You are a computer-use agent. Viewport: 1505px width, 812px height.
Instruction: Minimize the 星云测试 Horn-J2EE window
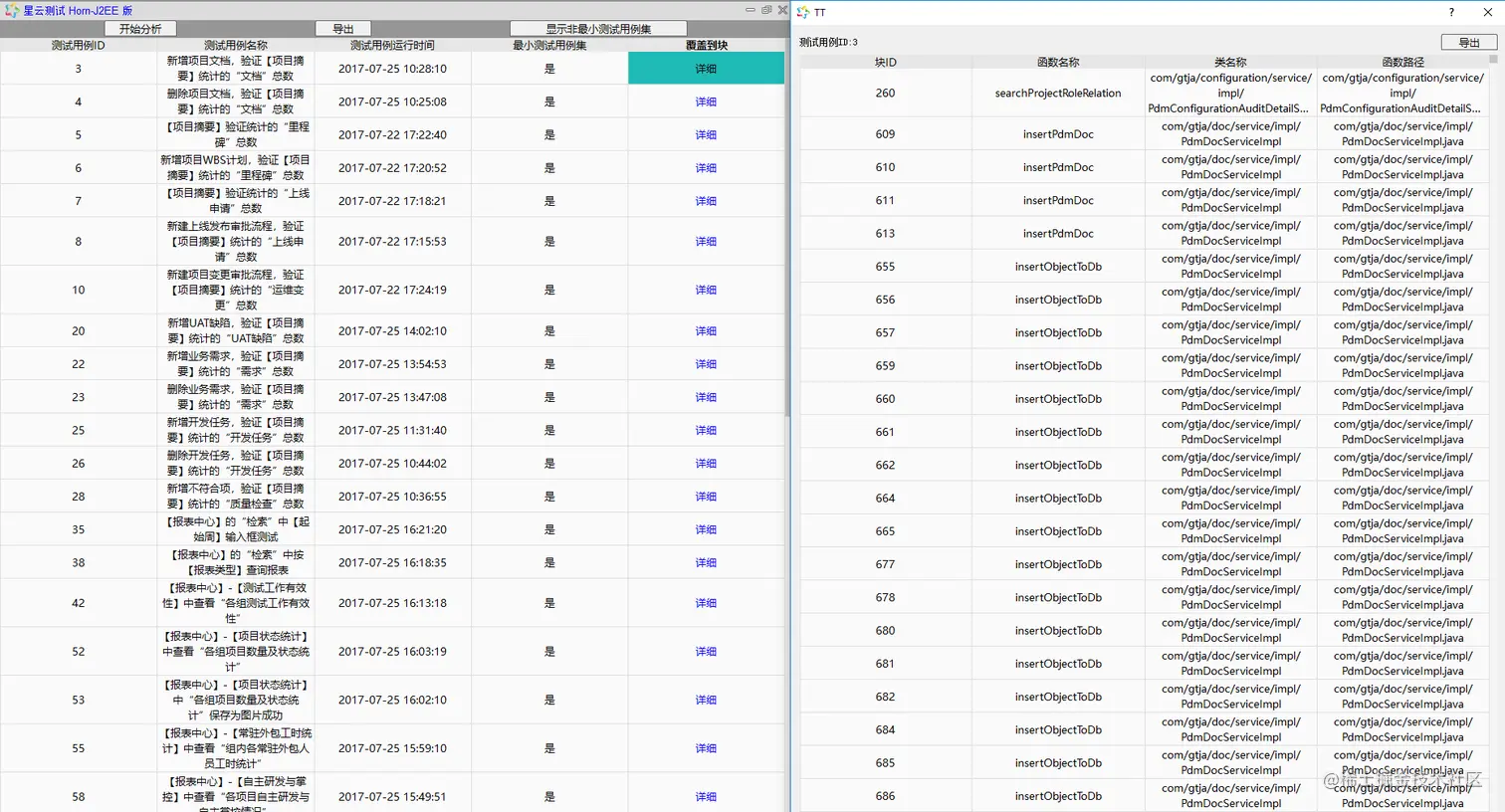[751, 10]
